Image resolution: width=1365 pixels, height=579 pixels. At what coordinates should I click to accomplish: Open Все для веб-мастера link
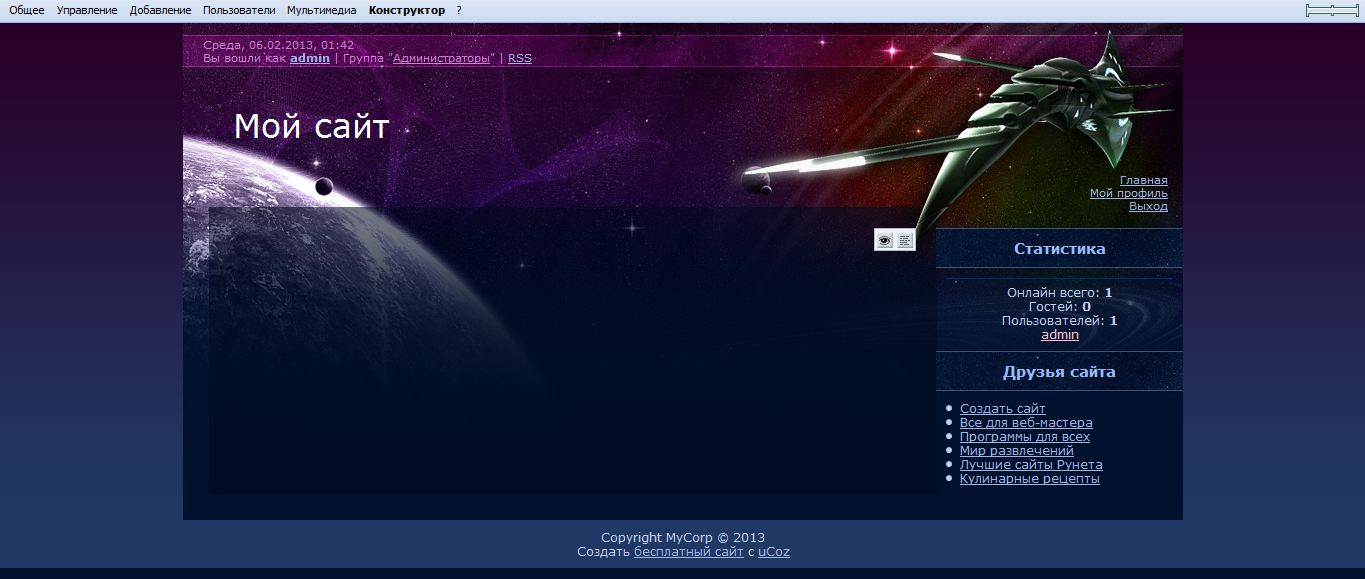click(1026, 422)
